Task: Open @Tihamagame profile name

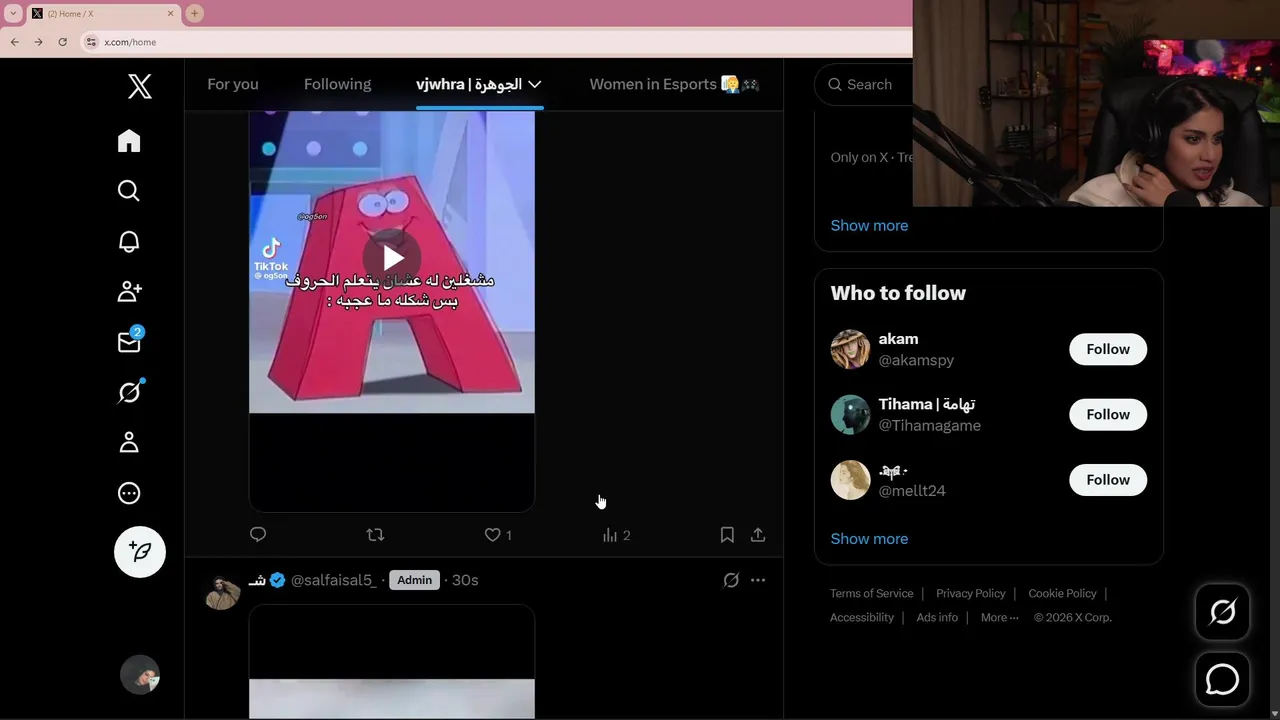Action: [926, 404]
